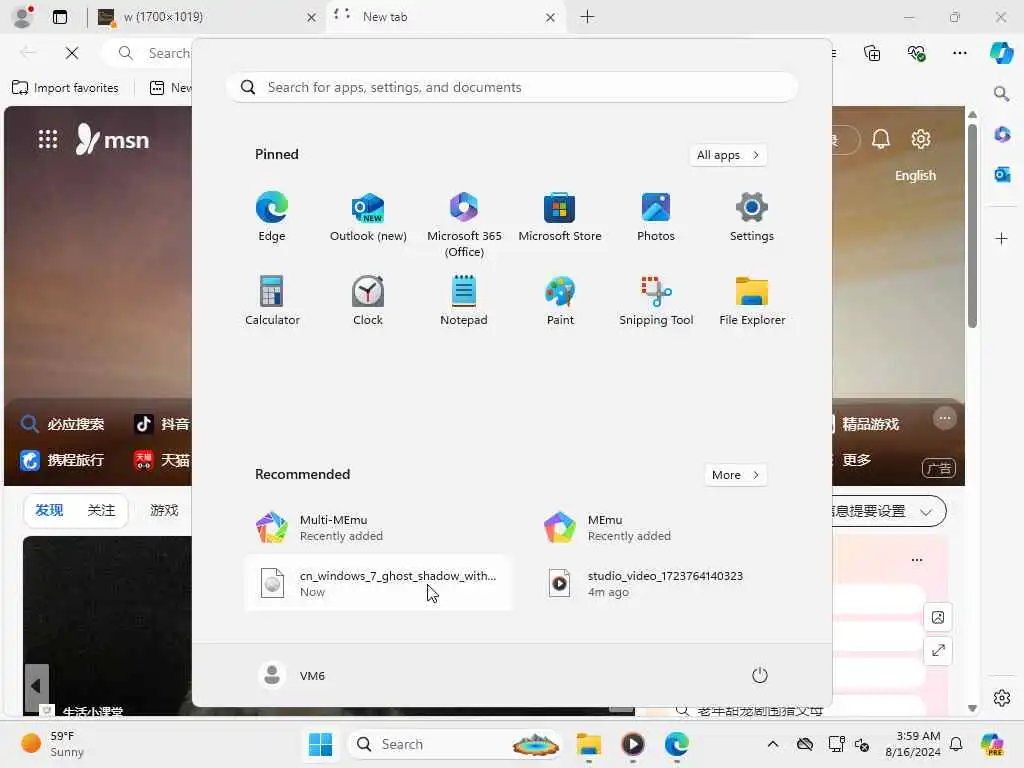Viewport: 1024px width, 768px height.
Task: Click Windows Start button on taskbar
Action: point(320,744)
